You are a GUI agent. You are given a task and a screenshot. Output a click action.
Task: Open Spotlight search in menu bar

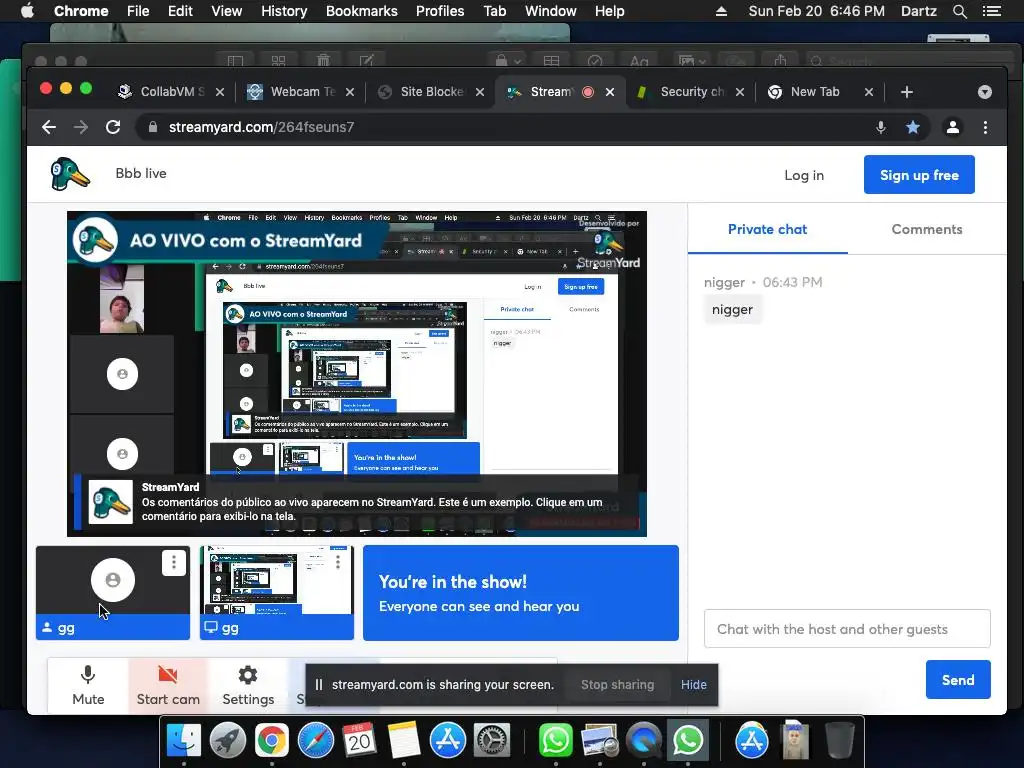point(959,11)
